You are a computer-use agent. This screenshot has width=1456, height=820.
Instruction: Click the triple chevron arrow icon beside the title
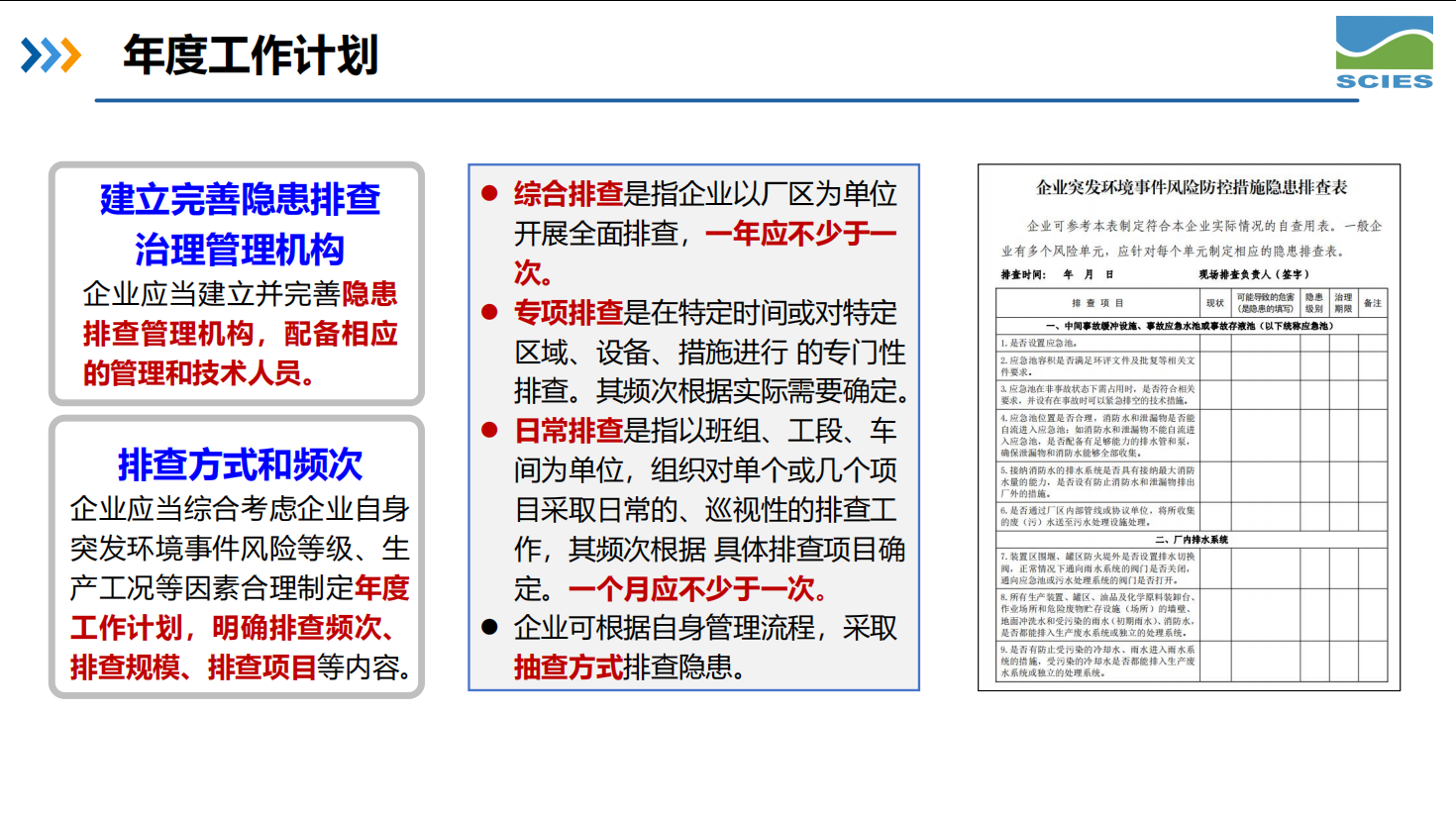click(x=51, y=55)
